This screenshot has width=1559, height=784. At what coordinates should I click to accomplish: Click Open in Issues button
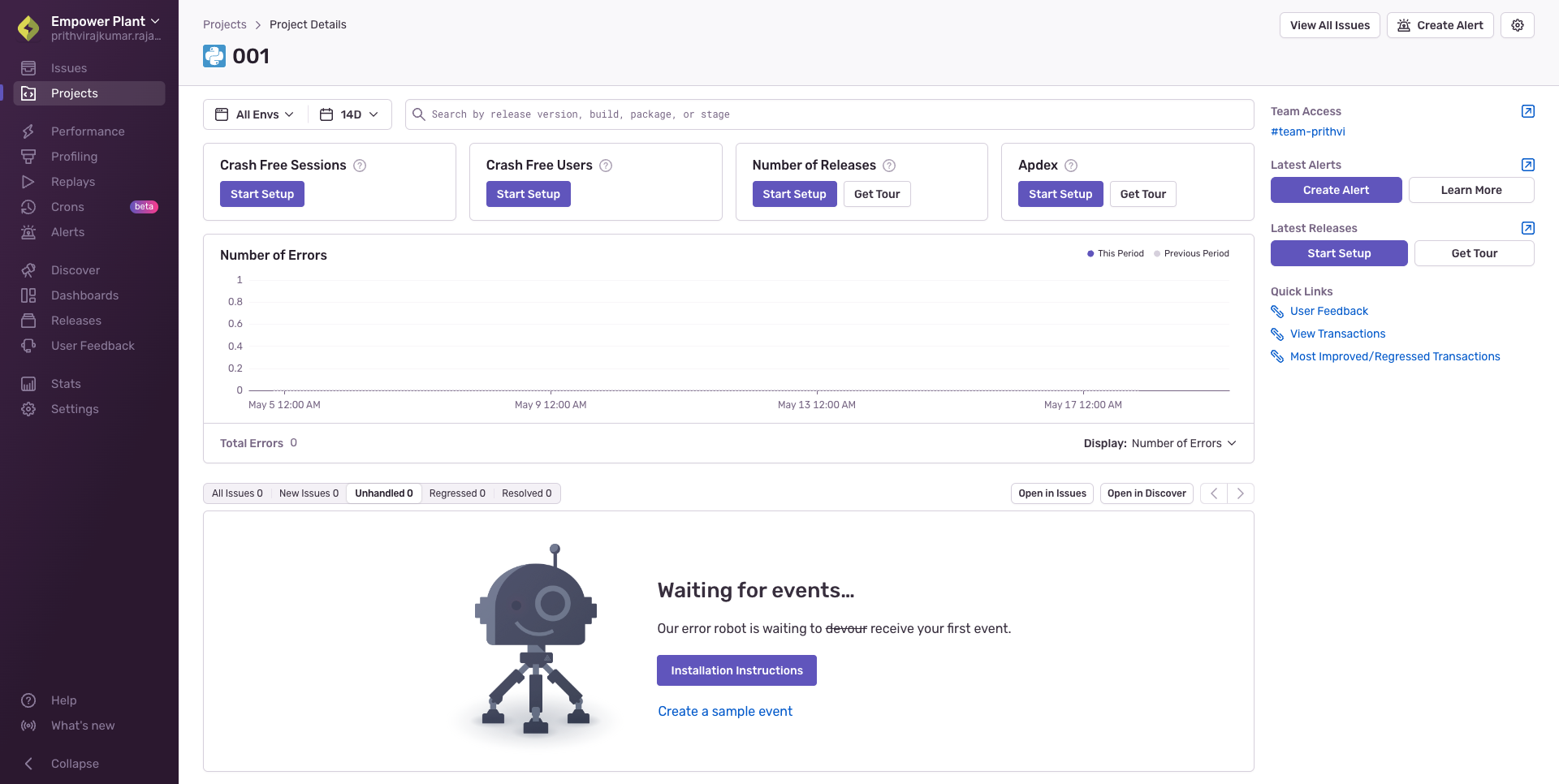pos(1052,493)
